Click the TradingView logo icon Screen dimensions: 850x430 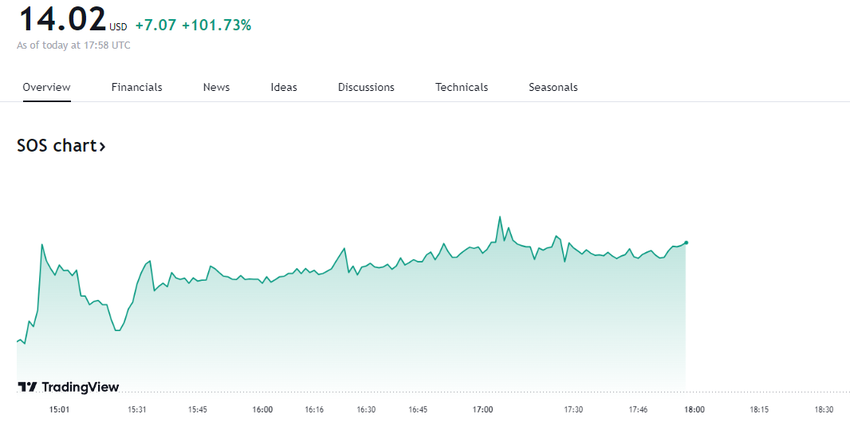[x=28, y=387]
